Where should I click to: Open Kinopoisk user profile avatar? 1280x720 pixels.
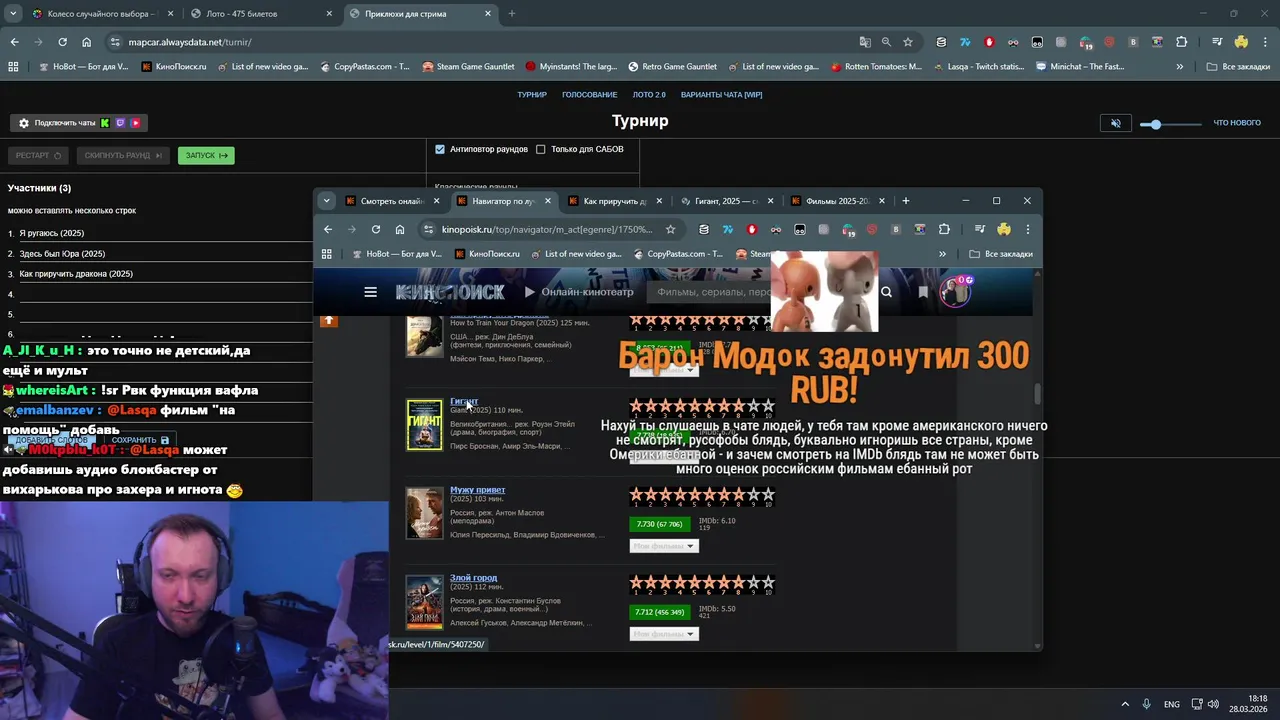[x=955, y=292]
